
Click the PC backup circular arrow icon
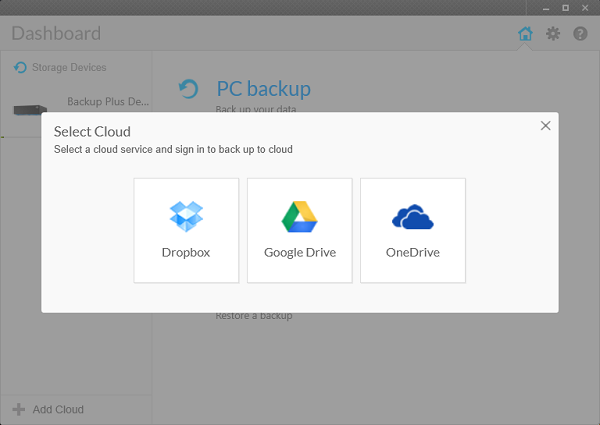[189, 89]
